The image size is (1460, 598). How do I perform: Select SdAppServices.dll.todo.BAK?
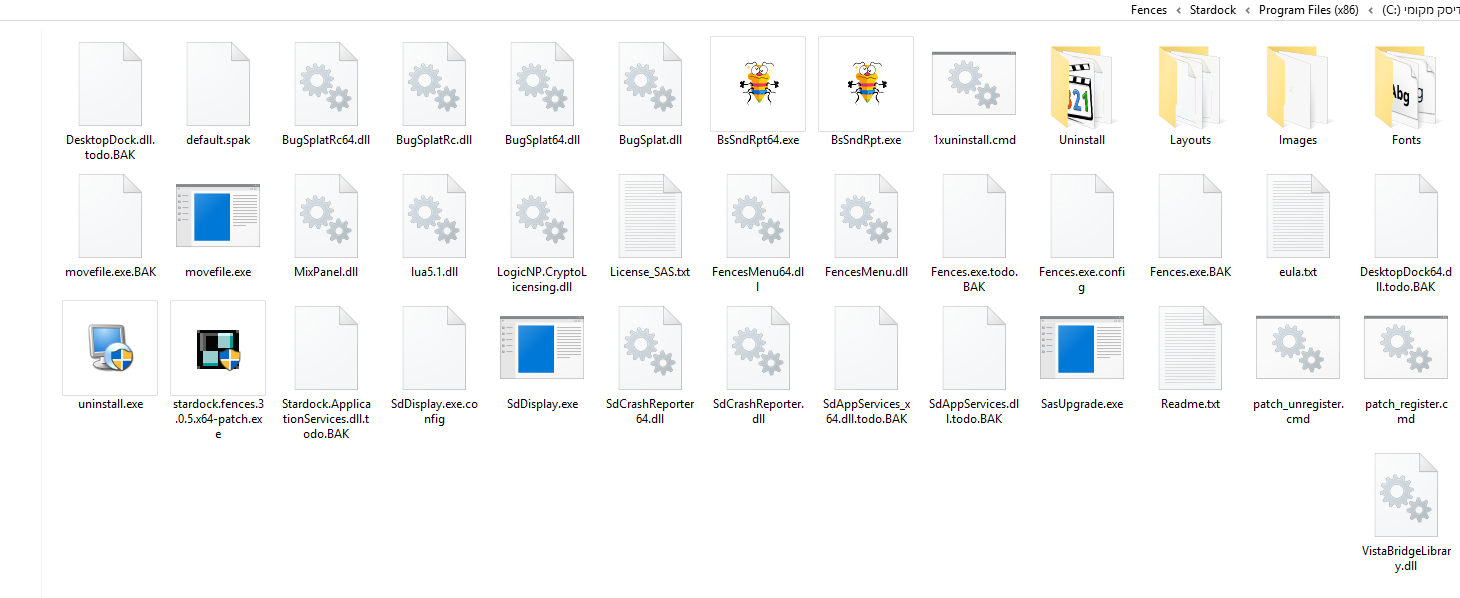coord(974,364)
